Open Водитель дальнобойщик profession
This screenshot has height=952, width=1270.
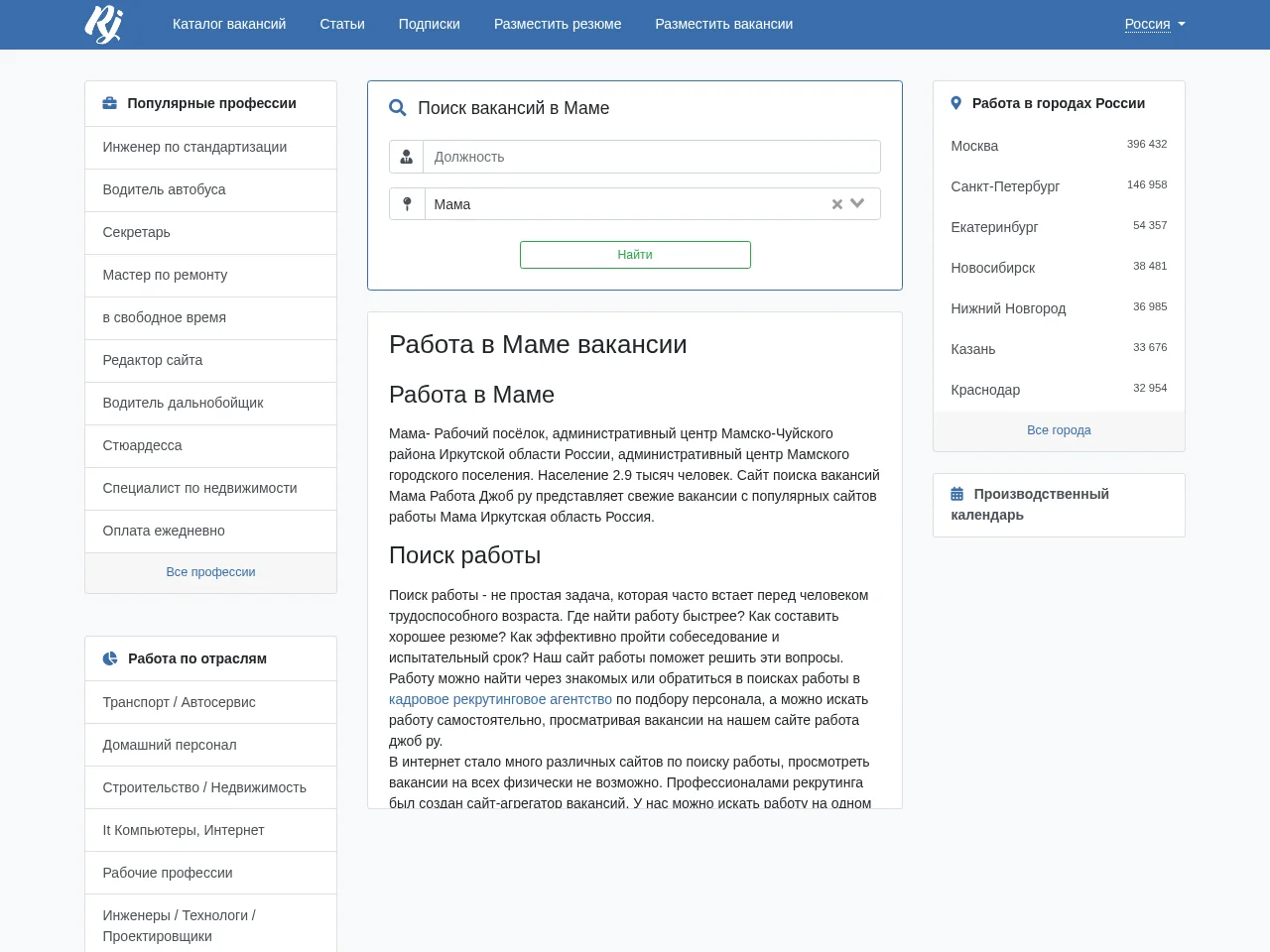pos(210,403)
